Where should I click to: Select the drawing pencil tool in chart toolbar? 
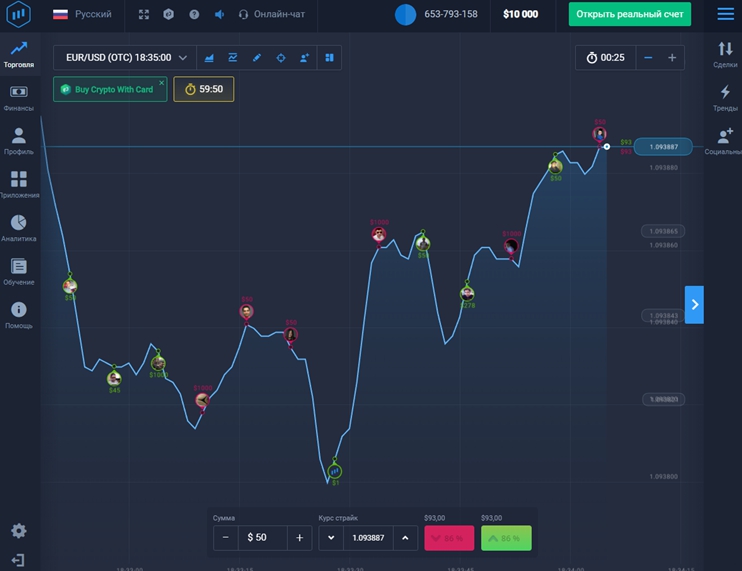point(257,58)
